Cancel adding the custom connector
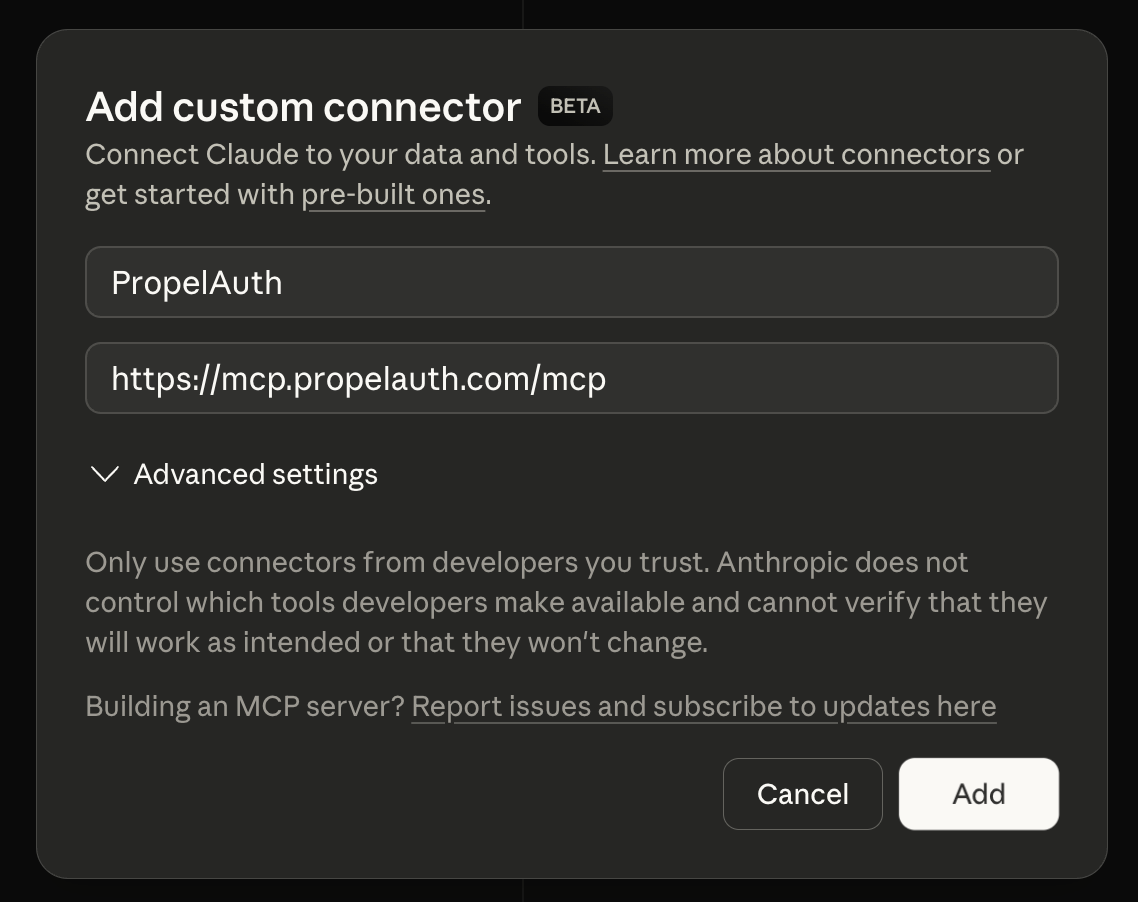The image size is (1138, 902). (802, 793)
